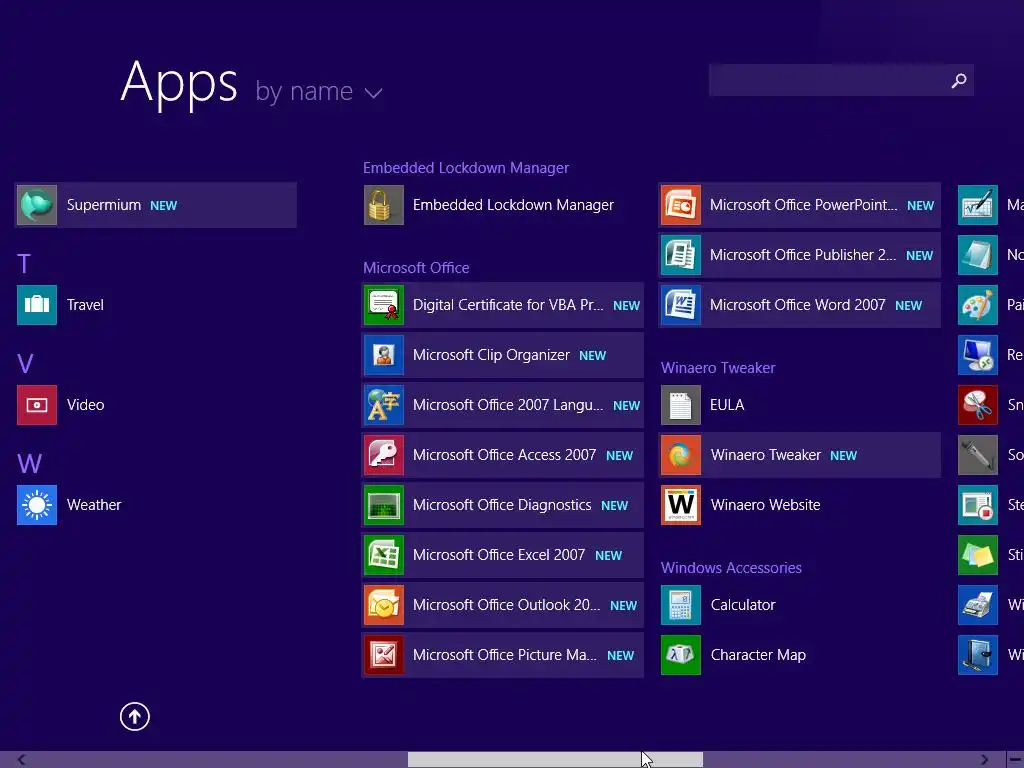The image size is (1024, 768).
Task: Click the letter T group header
Action: pos(24,264)
